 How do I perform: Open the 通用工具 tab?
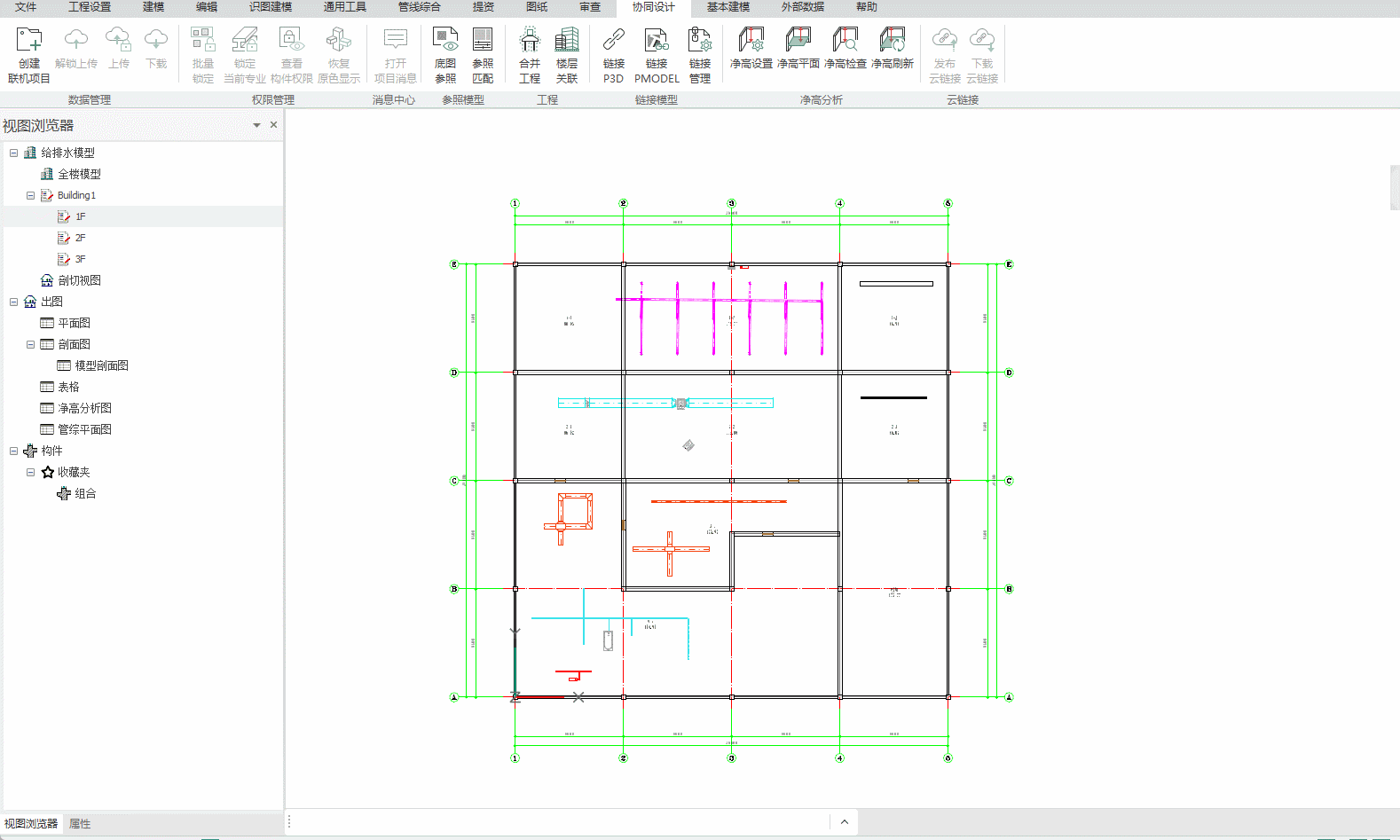345,7
